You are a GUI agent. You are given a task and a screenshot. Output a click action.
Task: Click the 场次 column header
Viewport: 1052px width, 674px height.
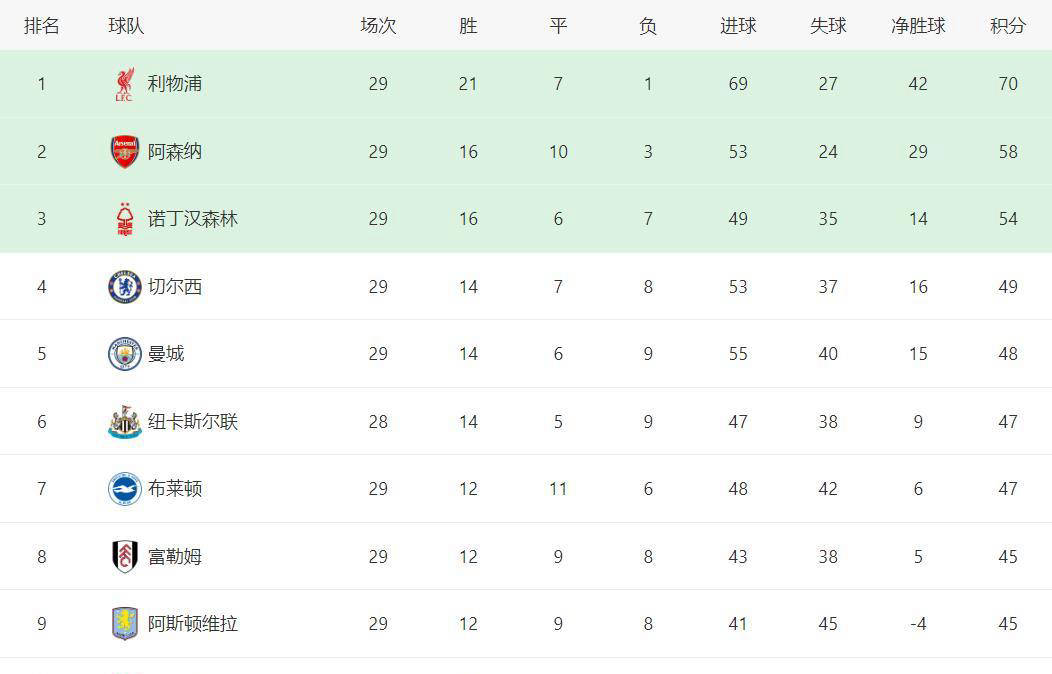tap(378, 26)
